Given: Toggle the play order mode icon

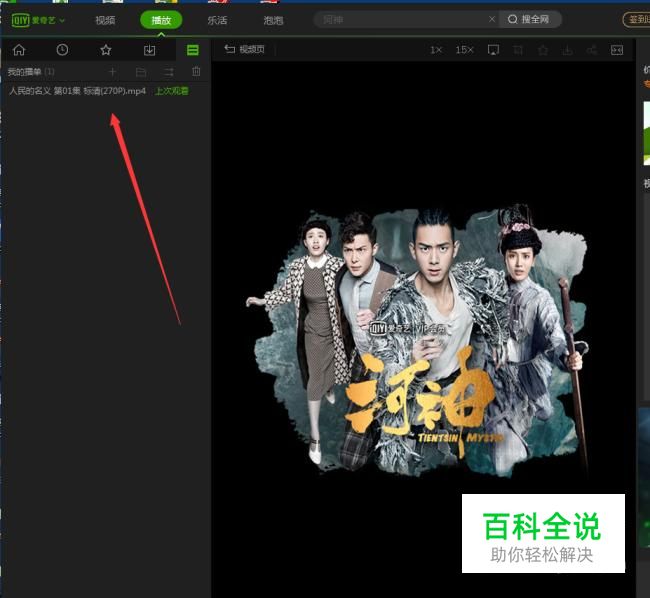Looking at the screenshot, I should coord(169,73).
